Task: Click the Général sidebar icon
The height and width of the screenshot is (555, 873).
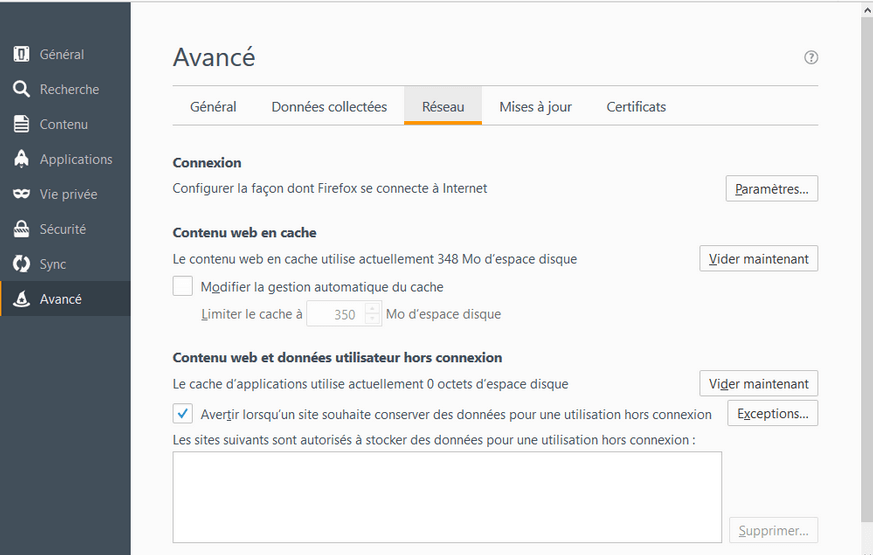Action: 21,54
